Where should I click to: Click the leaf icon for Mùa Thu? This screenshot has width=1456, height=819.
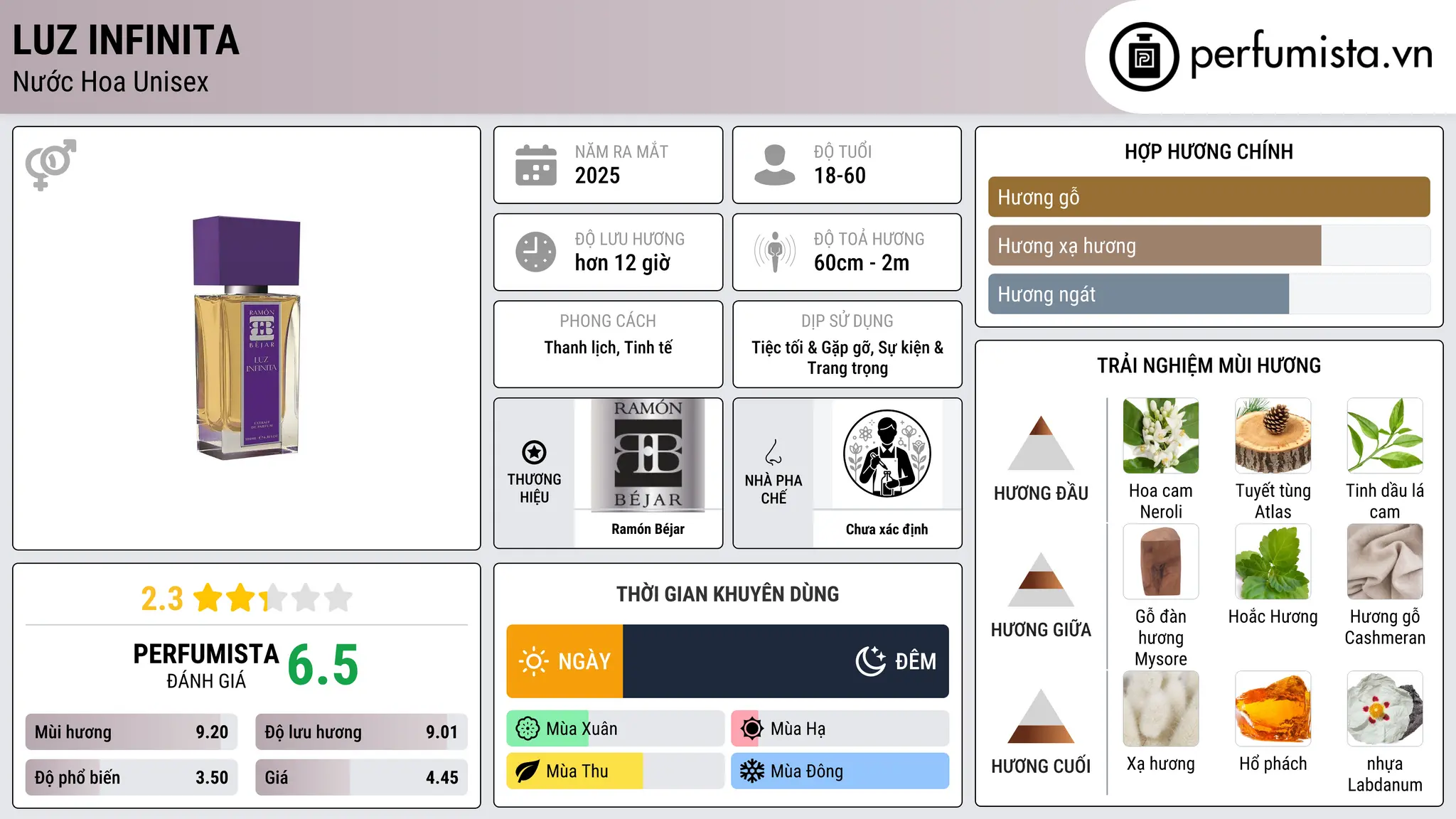528,771
